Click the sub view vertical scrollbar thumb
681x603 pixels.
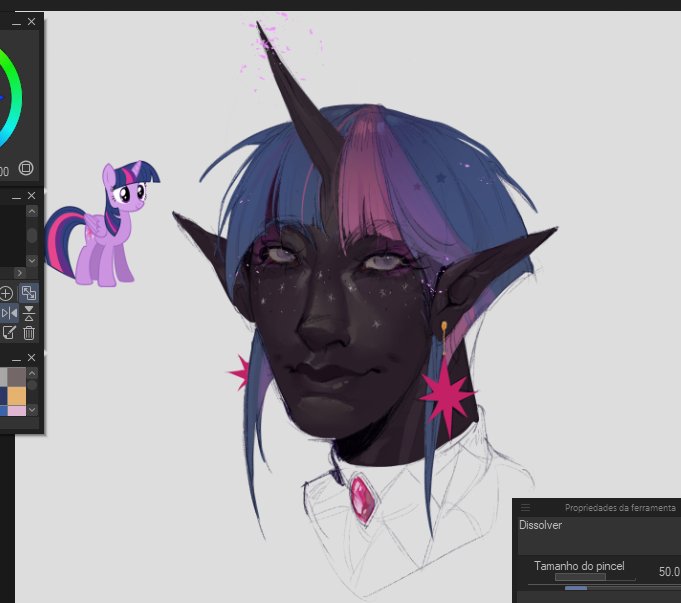point(32,235)
